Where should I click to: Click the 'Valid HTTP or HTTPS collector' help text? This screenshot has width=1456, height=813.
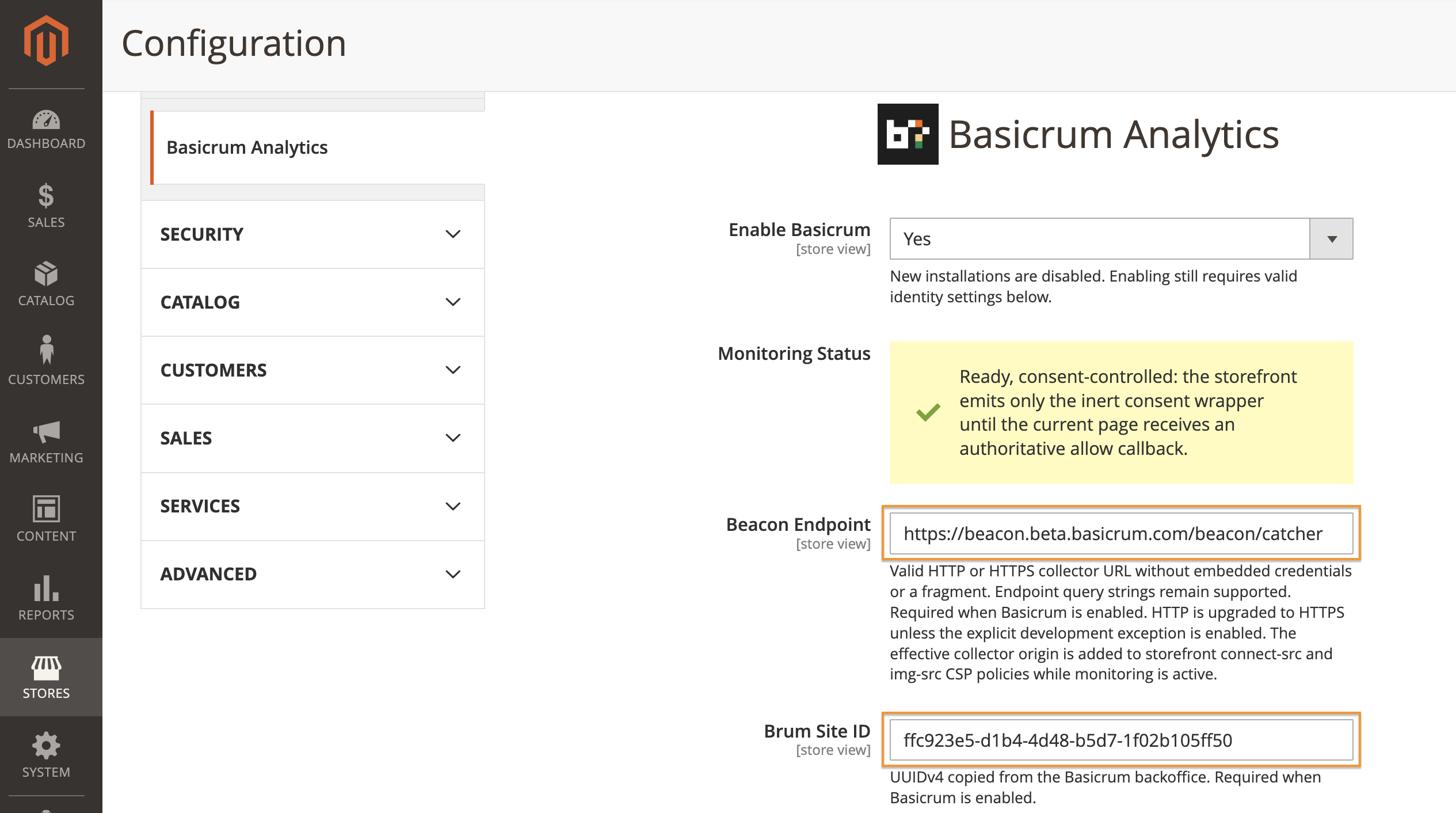tap(1120, 622)
